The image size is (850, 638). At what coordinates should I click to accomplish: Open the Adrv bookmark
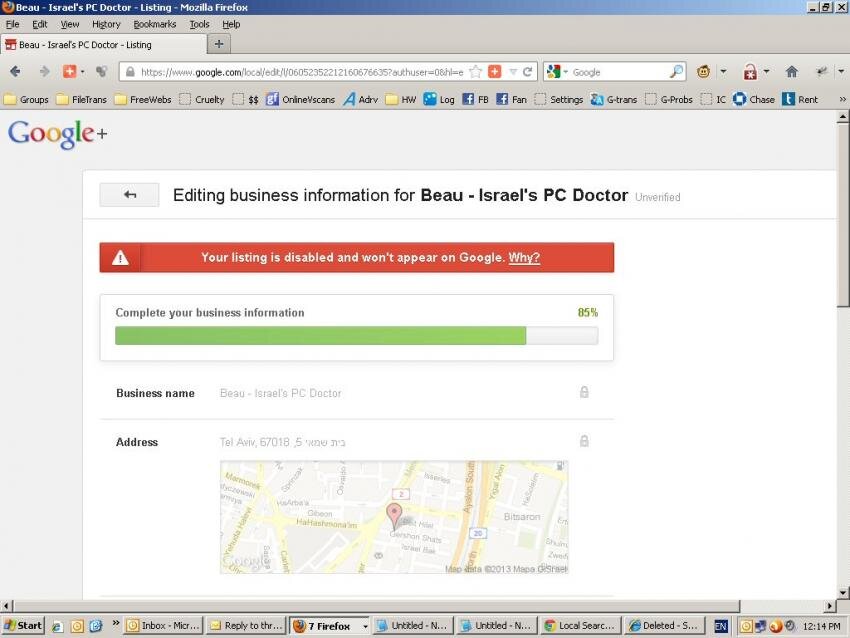360,100
